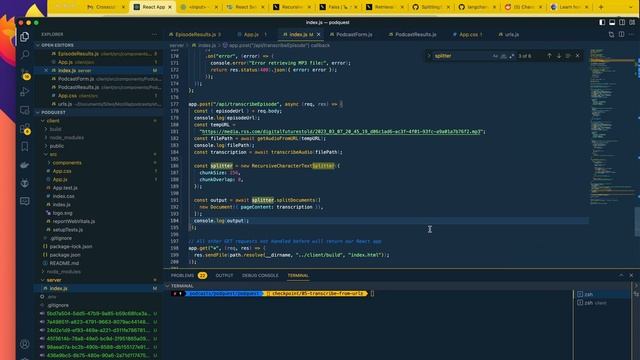
Task: Click the find input containing splitter
Action: (461, 56)
